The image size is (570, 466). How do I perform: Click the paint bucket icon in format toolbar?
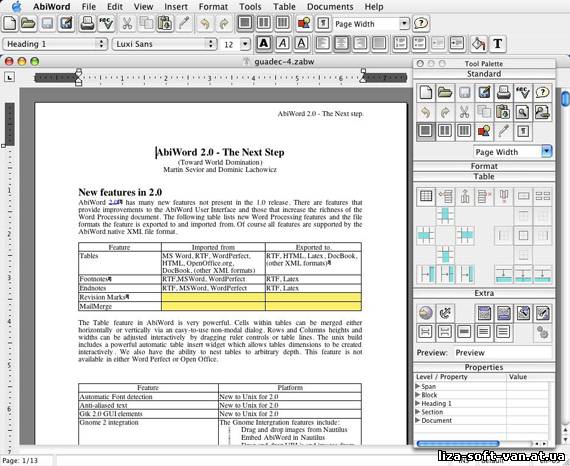pyautogui.click(x=478, y=44)
